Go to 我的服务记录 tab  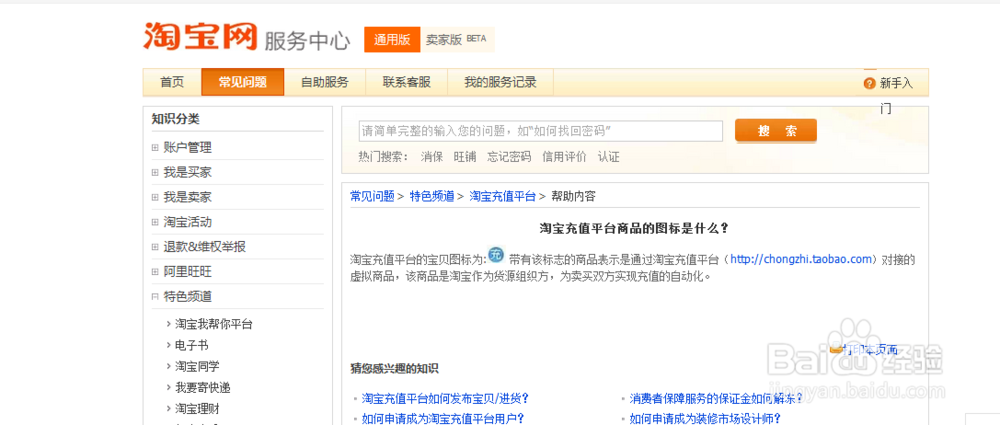(x=500, y=82)
